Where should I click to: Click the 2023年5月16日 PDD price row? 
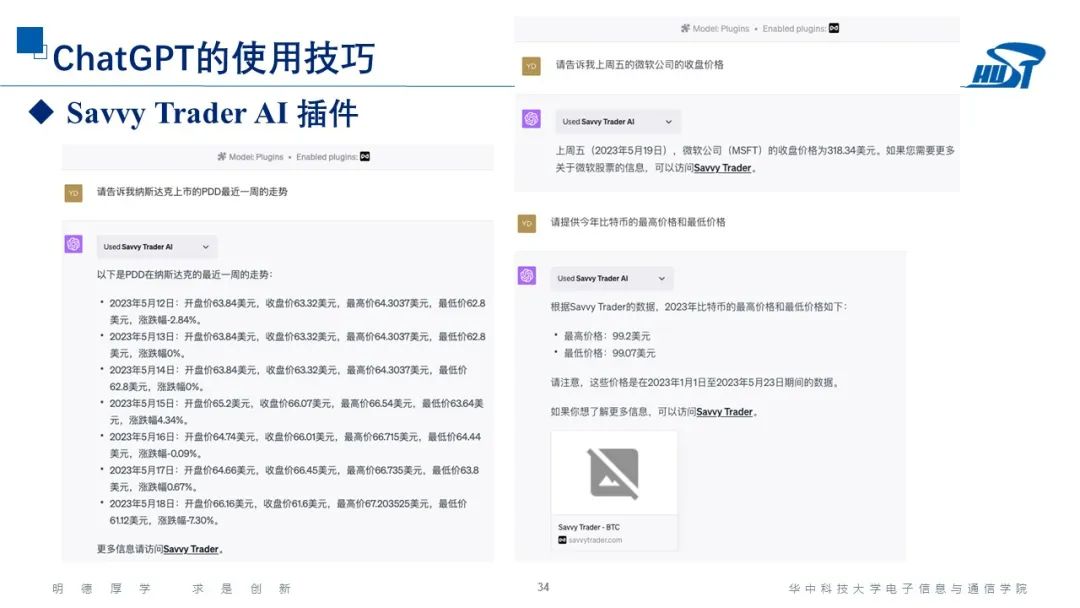click(295, 445)
